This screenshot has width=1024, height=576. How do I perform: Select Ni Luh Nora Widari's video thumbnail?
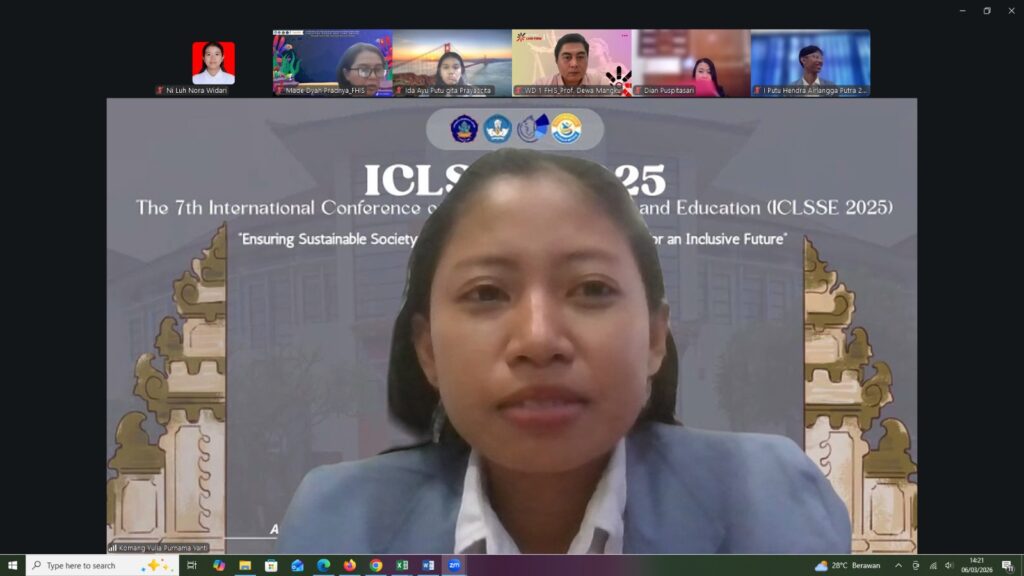click(213, 63)
